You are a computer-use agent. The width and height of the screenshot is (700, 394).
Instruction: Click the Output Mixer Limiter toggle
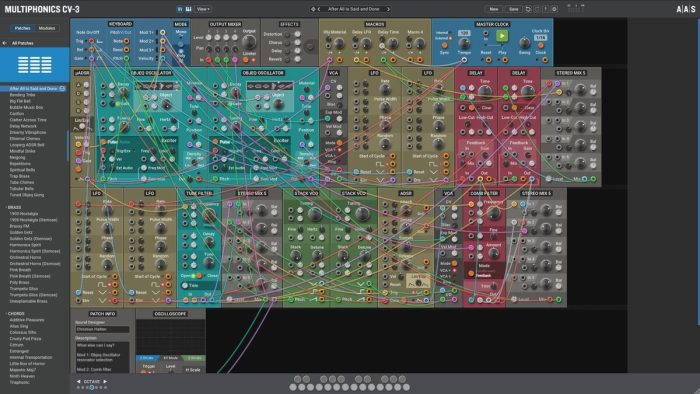[246, 60]
